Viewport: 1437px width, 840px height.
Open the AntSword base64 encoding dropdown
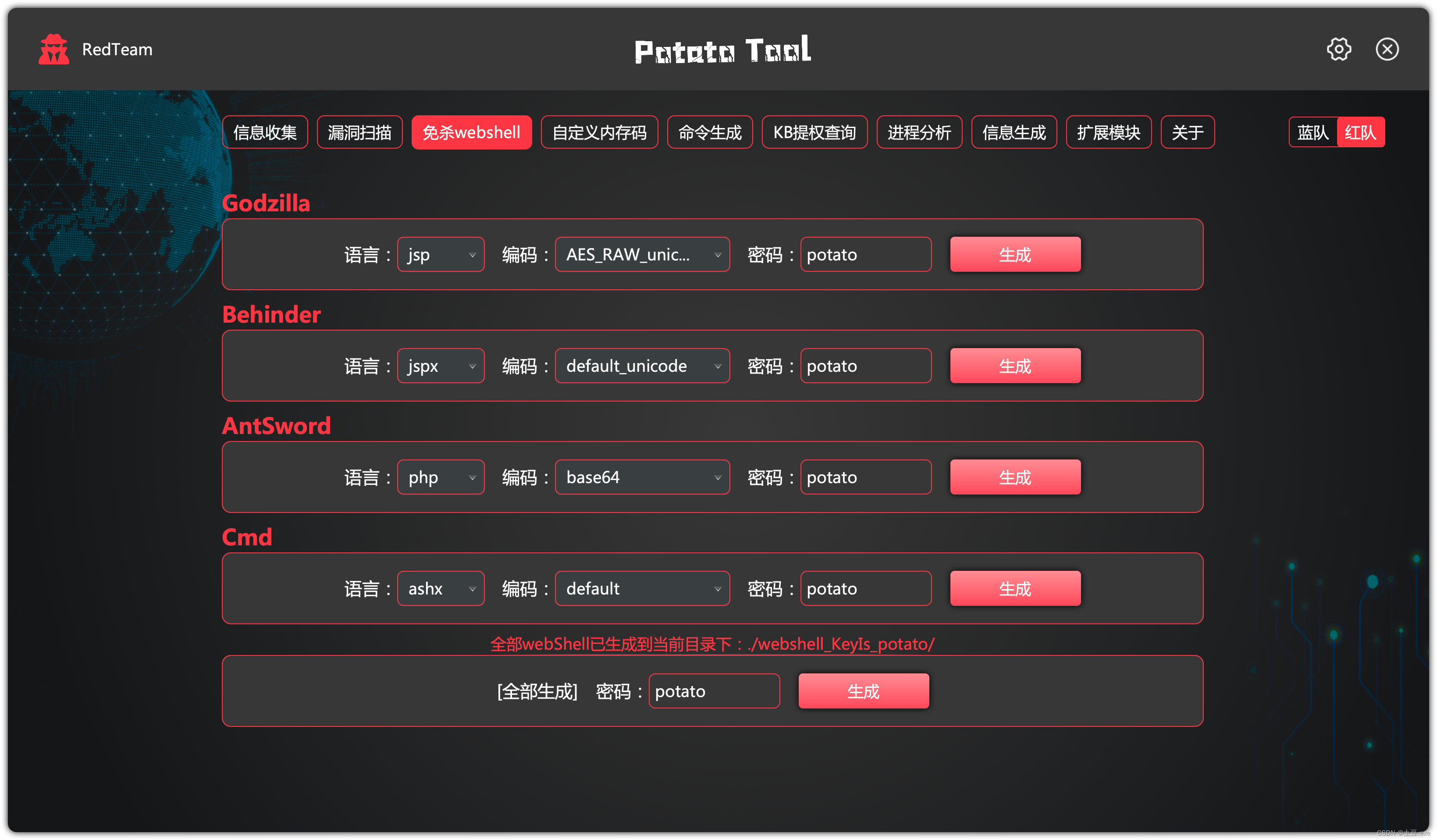point(642,477)
